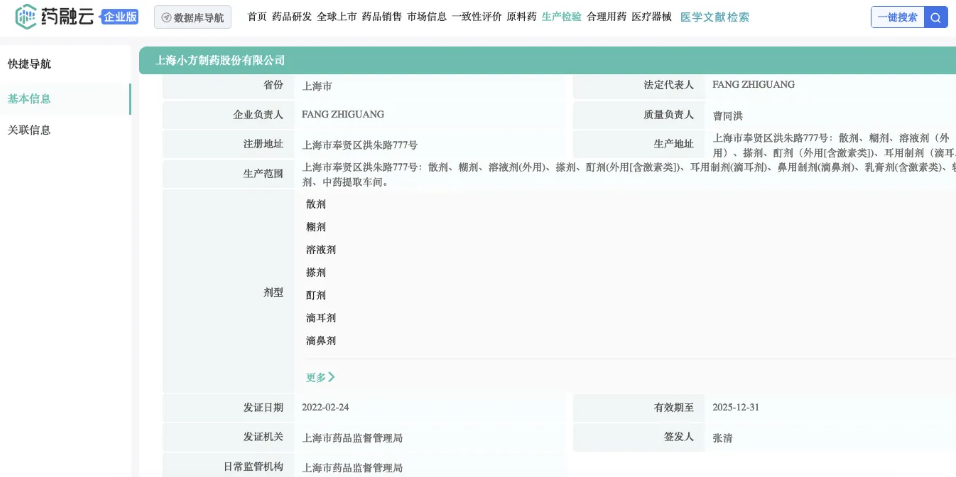Click the 快捷导航 sidebar heading
This screenshot has height=477, width=956.
[x=29, y=64]
